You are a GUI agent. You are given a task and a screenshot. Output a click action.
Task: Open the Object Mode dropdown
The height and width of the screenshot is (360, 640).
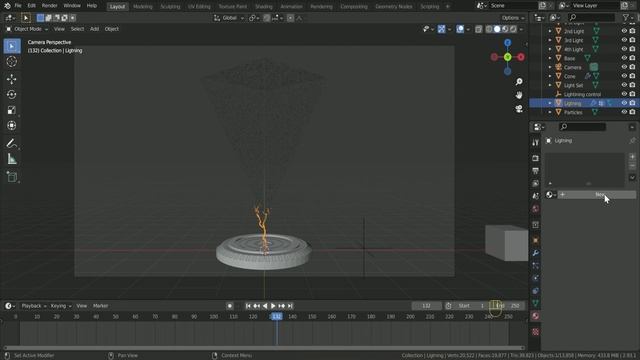click(27, 29)
